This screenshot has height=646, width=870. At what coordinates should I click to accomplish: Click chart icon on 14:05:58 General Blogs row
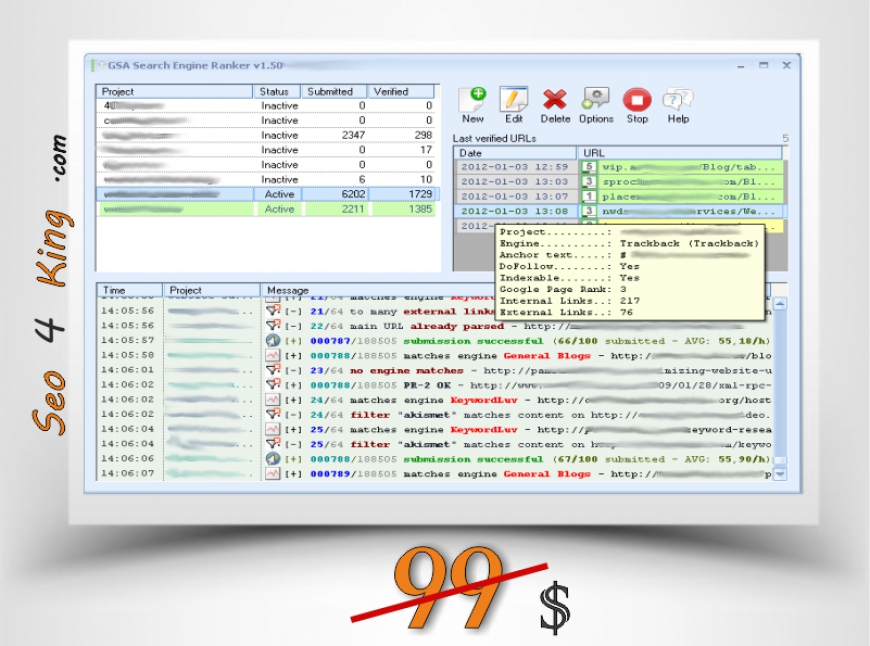[272, 355]
